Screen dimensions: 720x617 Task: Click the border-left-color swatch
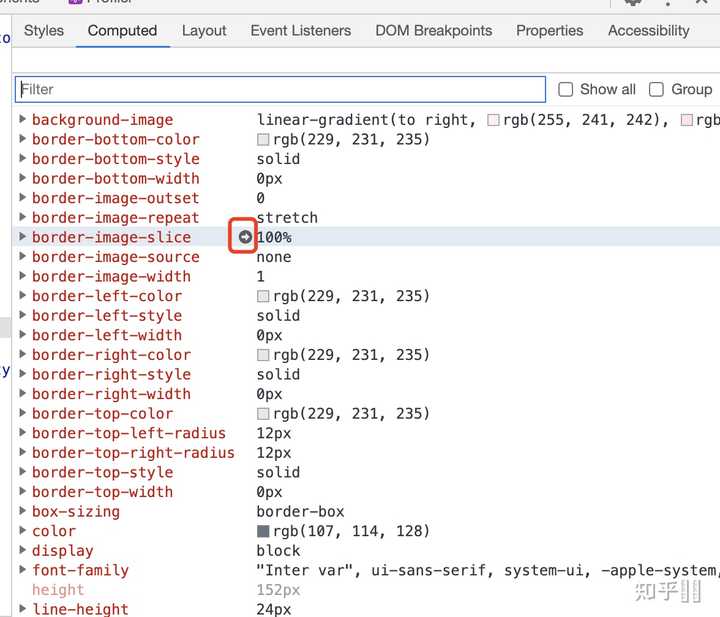tap(263, 297)
